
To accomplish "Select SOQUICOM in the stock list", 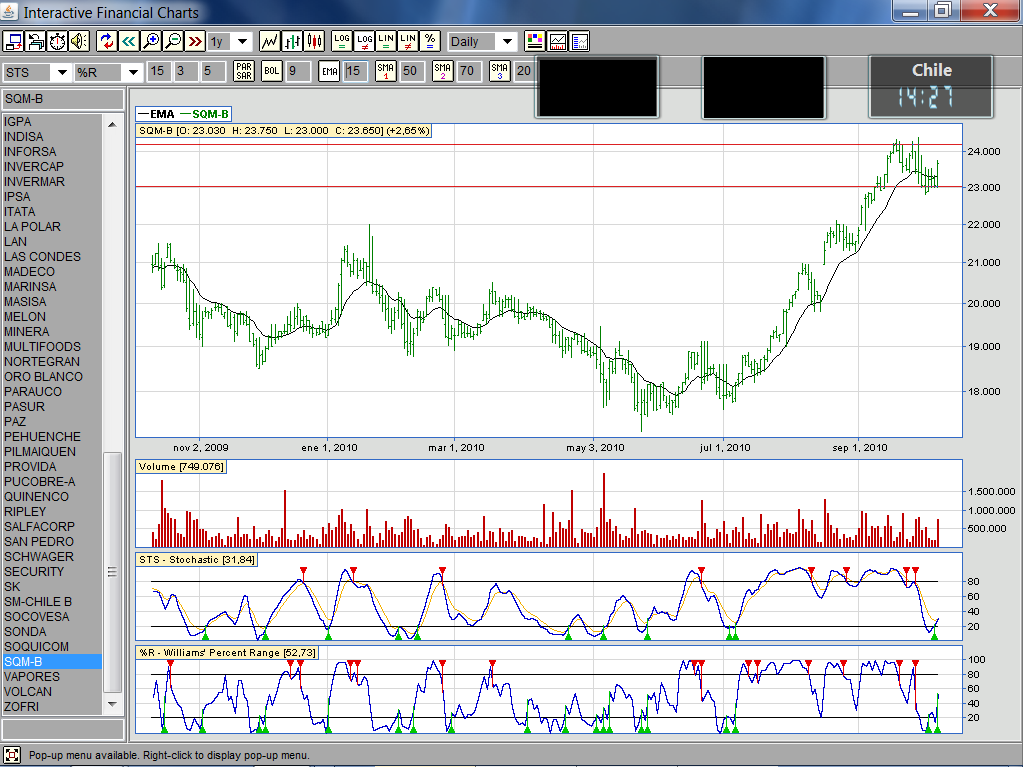I will point(37,647).
